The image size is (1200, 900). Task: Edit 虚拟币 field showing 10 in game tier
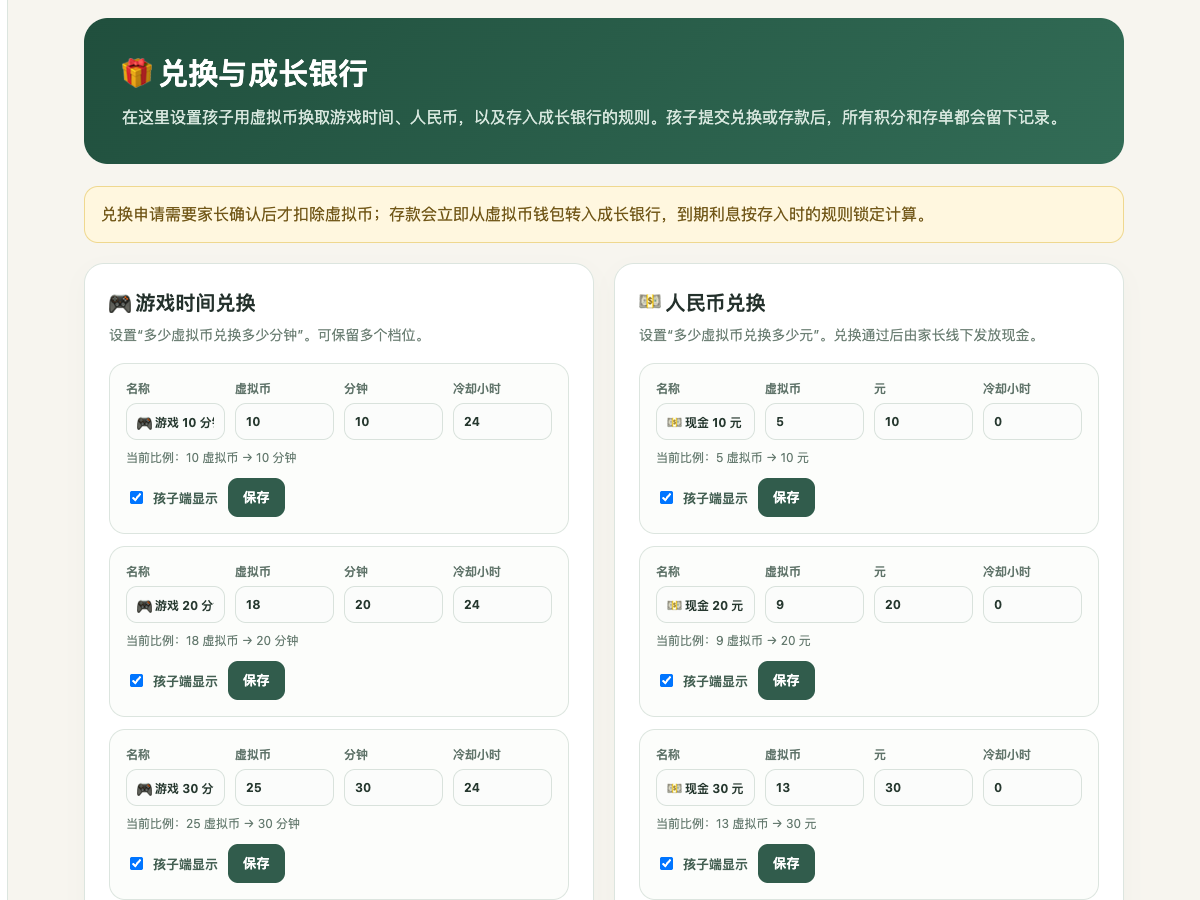pyautogui.click(x=284, y=421)
